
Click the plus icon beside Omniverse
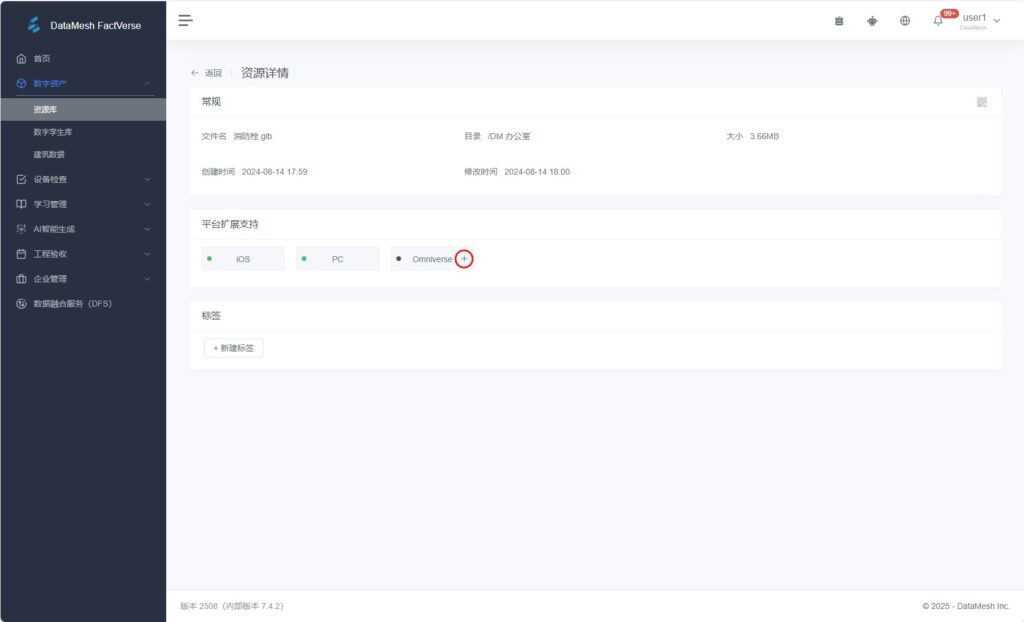click(x=464, y=259)
